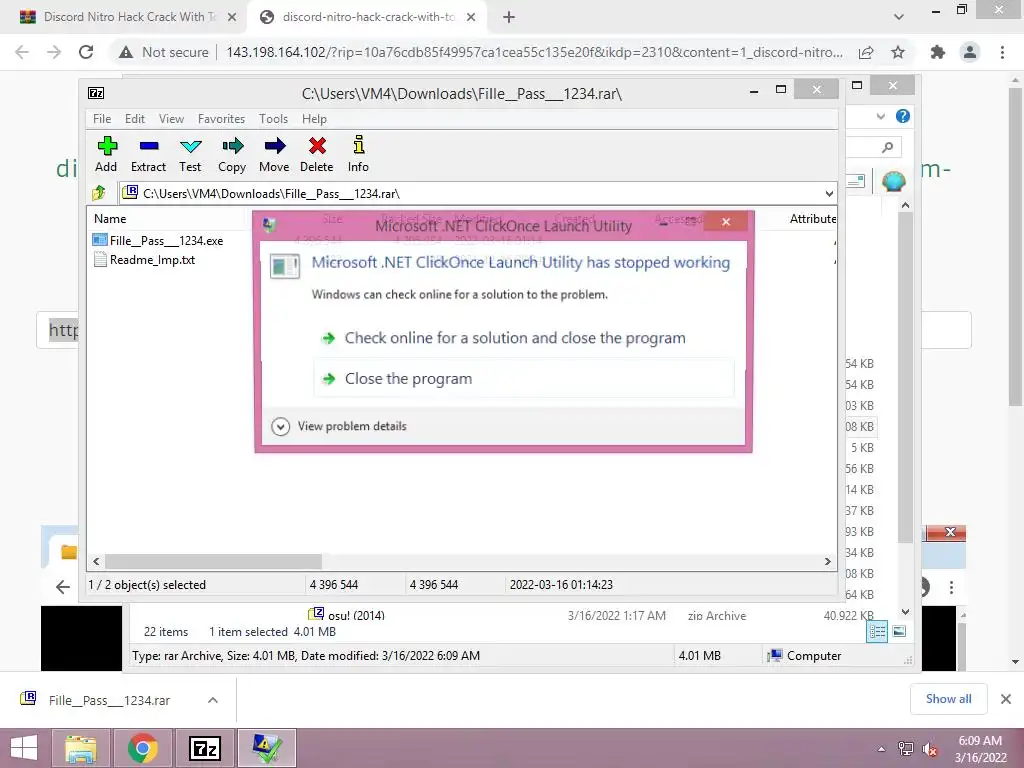Screen dimensions: 1024x768
Task: Click the page's back arrow below the 7-Zip window
Action: (x=63, y=587)
